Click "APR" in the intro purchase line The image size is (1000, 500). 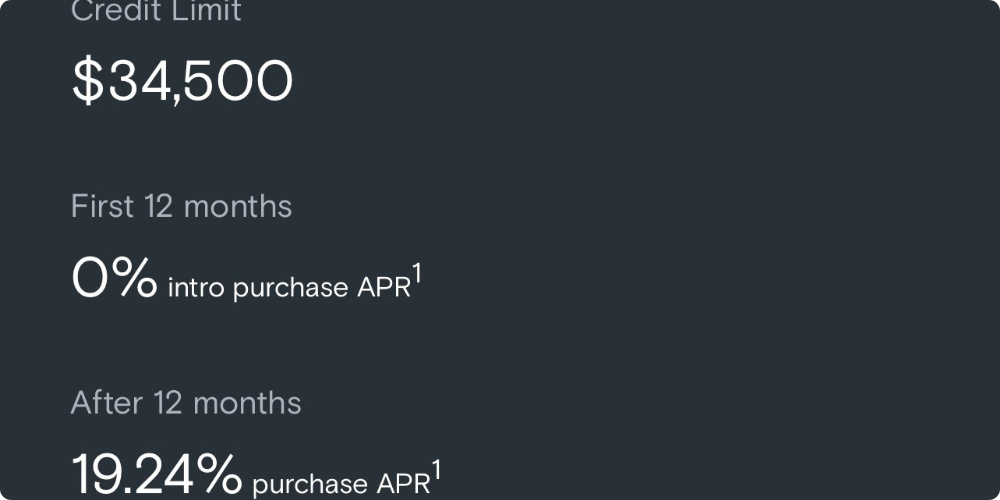[383, 289]
